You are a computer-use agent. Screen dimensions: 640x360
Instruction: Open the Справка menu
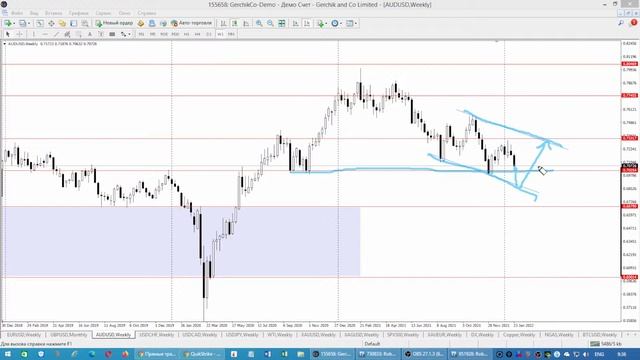(x=146, y=13)
